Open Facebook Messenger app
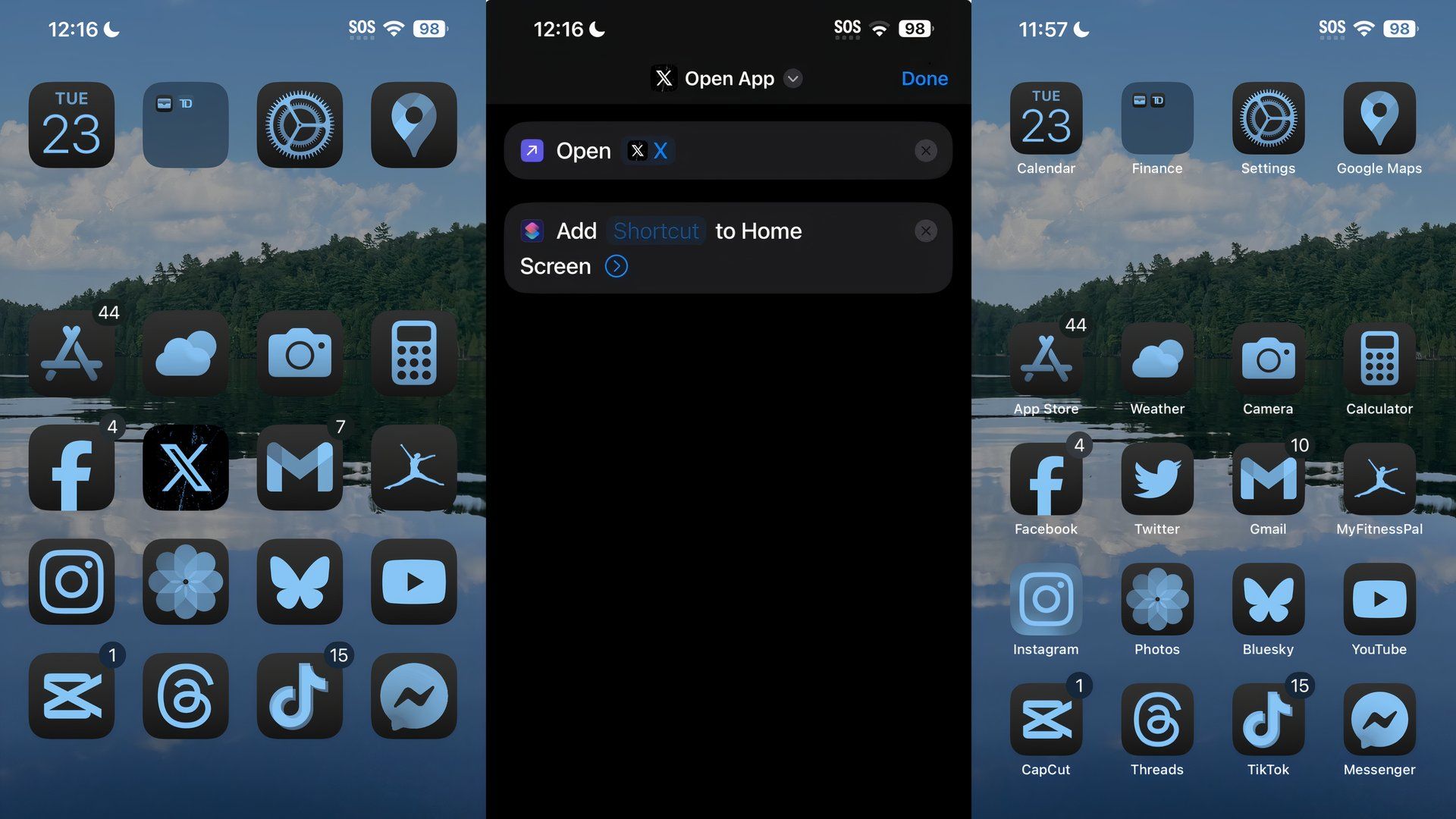 point(1379,718)
